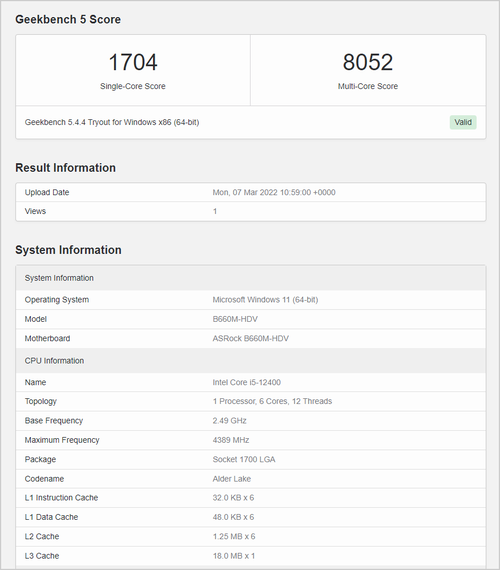Screen dimensions: 500x570
Task: Click the Upload Date value
Action: [x=274, y=192]
